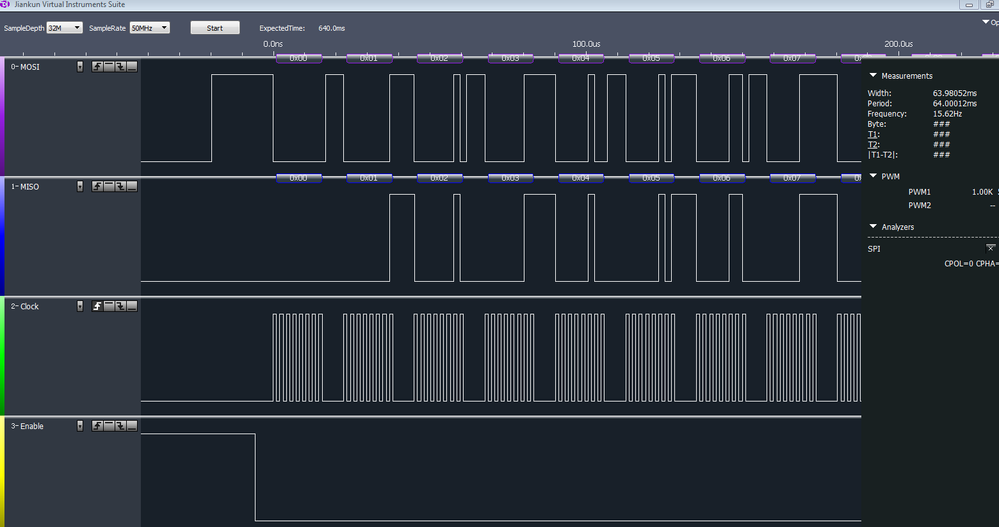The width and height of the screenshot is (999, 527).
Task: Open the SampleDepth 32M dropdown
Action: (x=64, y=27)
